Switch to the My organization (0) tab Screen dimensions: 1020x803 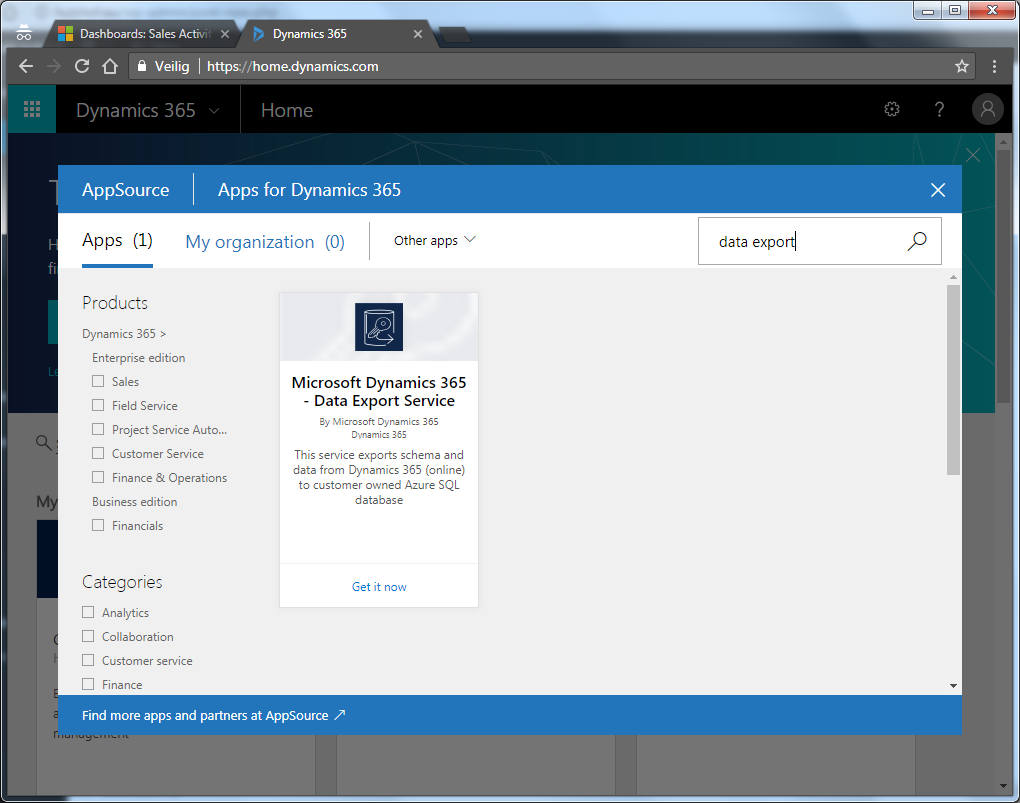click(265, 242)
